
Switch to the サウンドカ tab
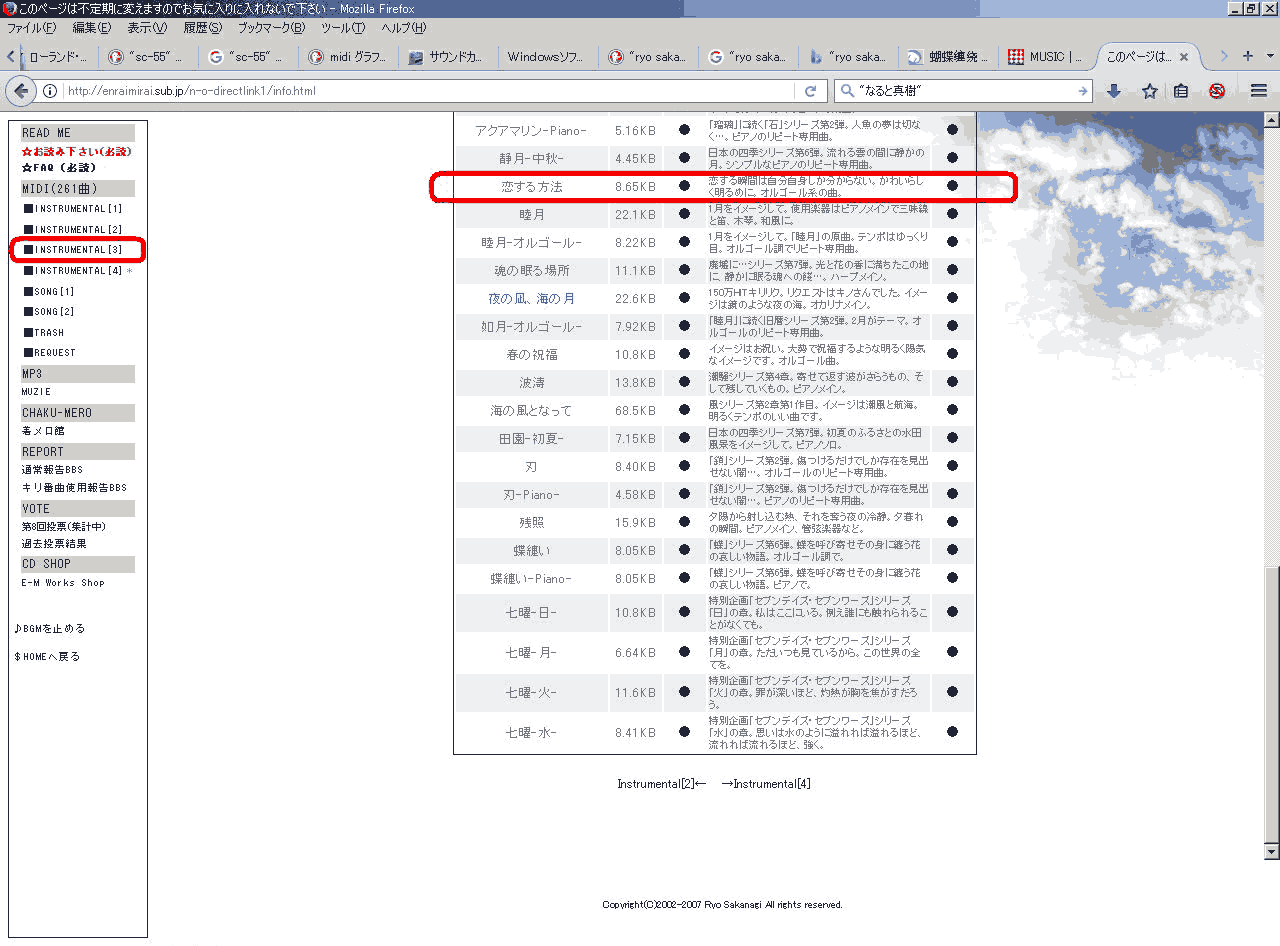[x=447, y=57]
